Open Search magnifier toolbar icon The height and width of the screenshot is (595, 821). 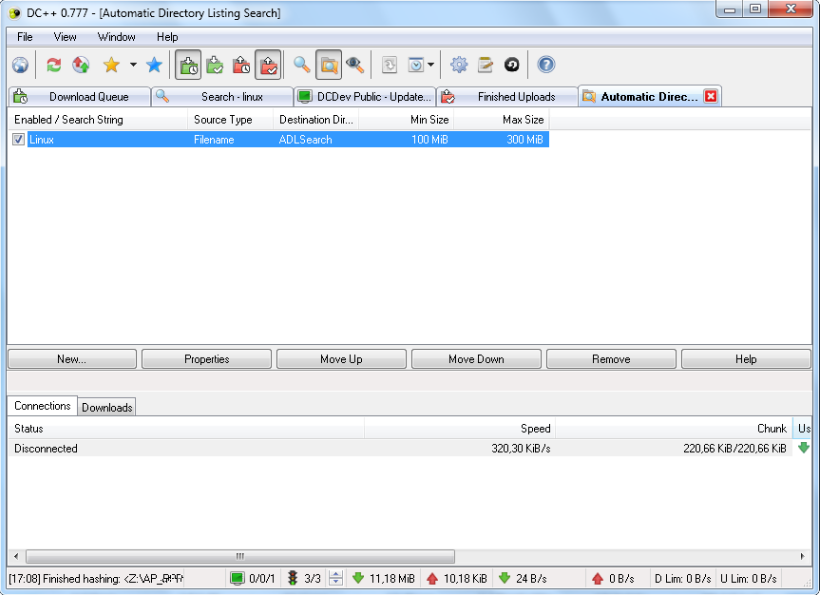[x=302, y=65]
